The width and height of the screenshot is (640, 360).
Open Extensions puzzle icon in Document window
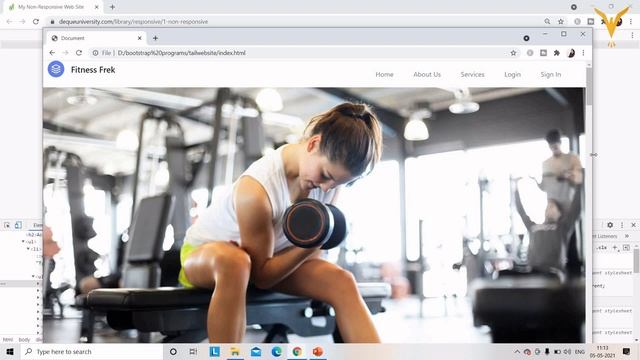tap(557, 53)
